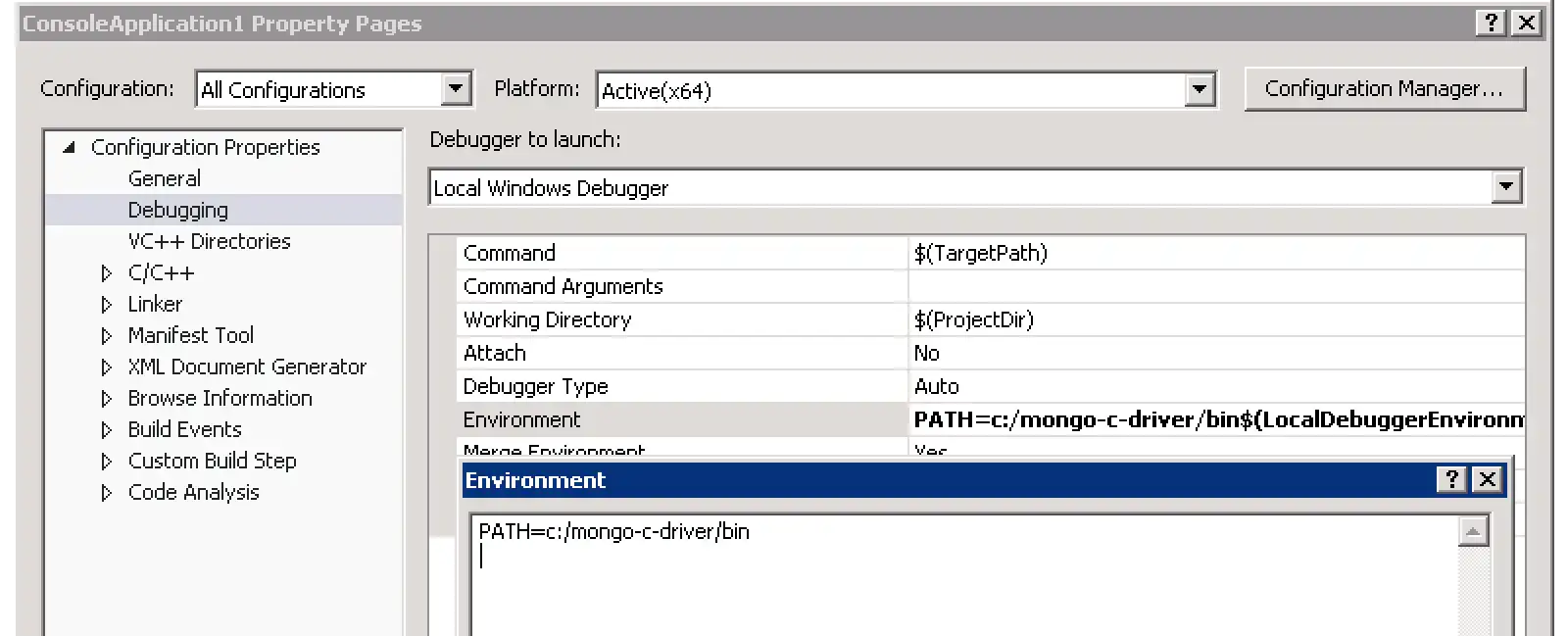
Task: Expand the C/C++ tree node
Action: pos(107,273)
